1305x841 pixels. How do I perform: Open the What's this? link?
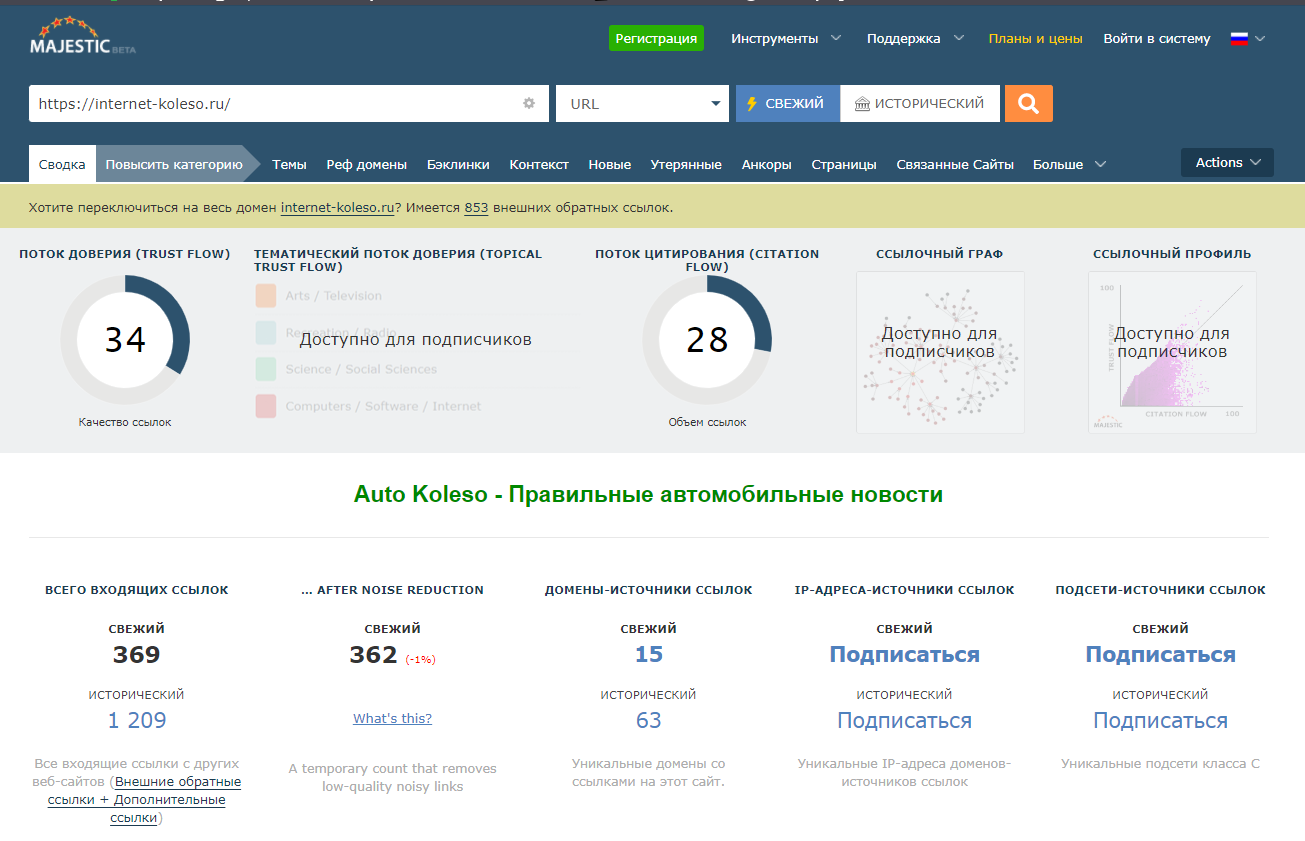[x=393, y=718]
